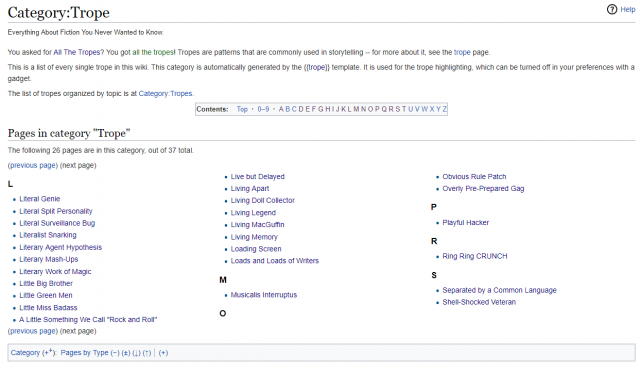Open Little Big Brother page
The width and height of the screenshot is (640, 368).
[x=46, y=283]
